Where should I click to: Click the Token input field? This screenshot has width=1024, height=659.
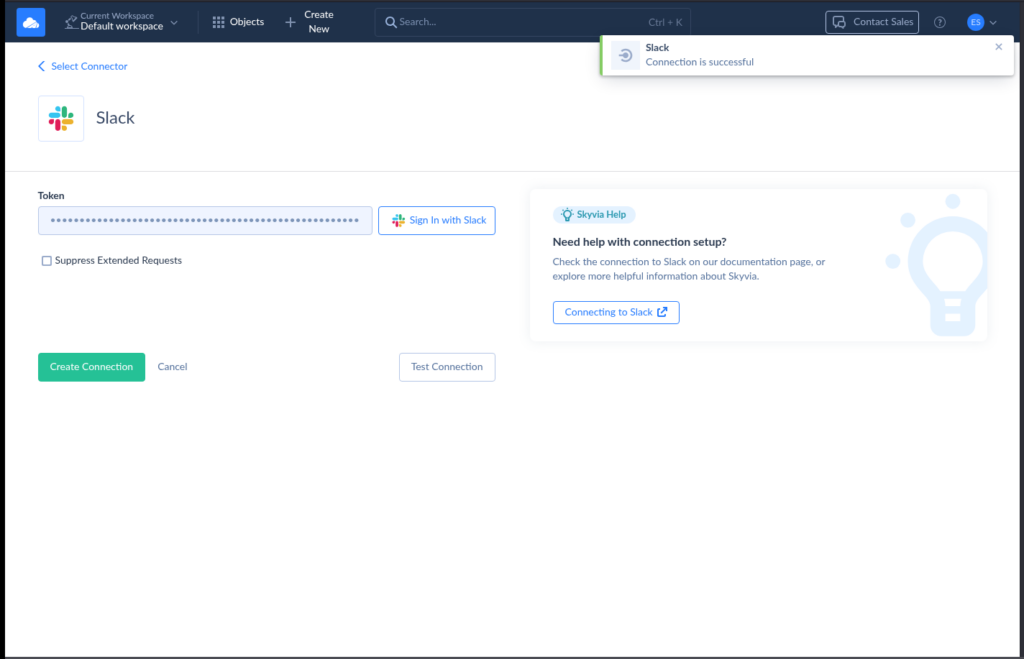205,221
